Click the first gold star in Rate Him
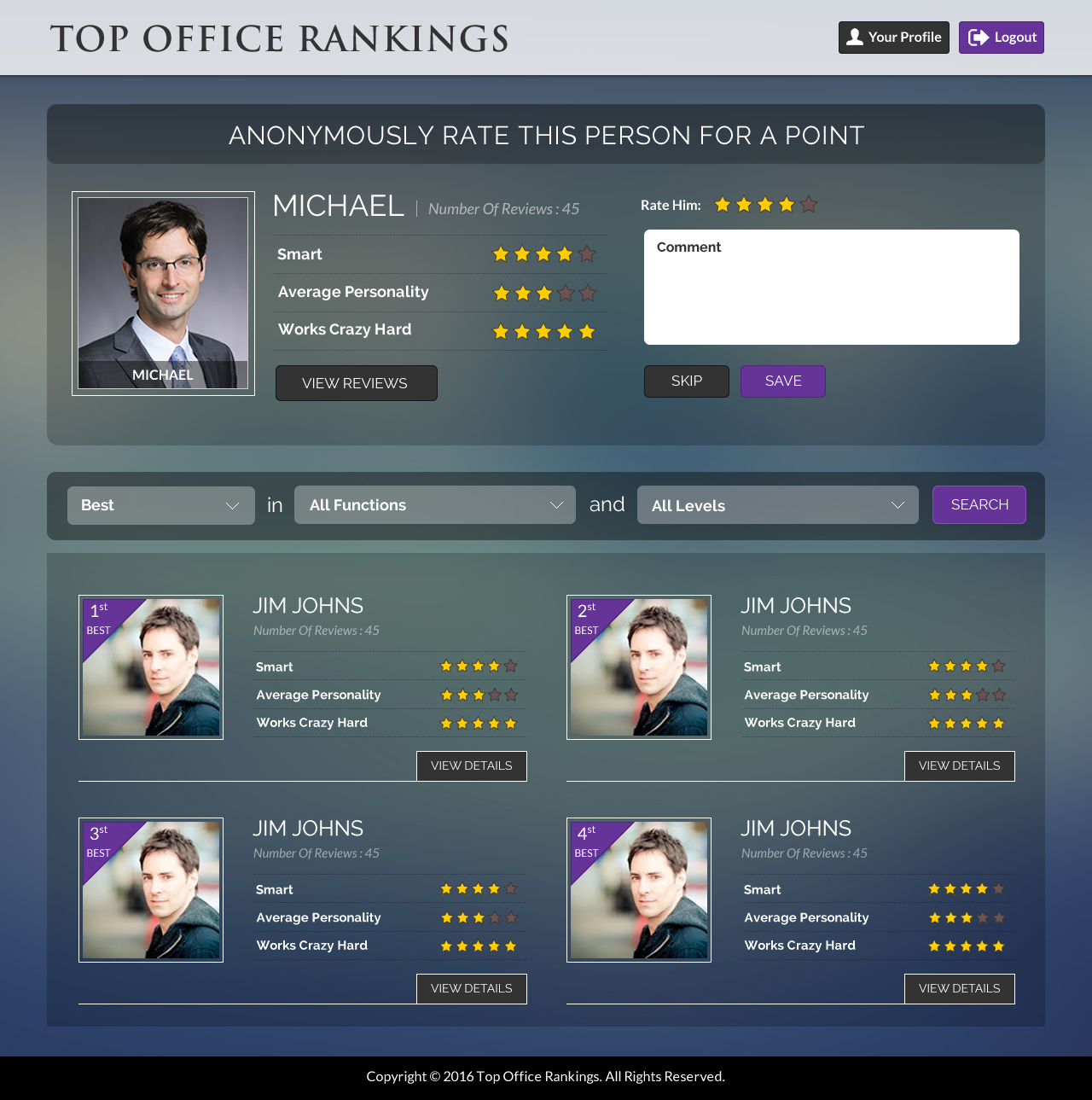 pos(721,204)
